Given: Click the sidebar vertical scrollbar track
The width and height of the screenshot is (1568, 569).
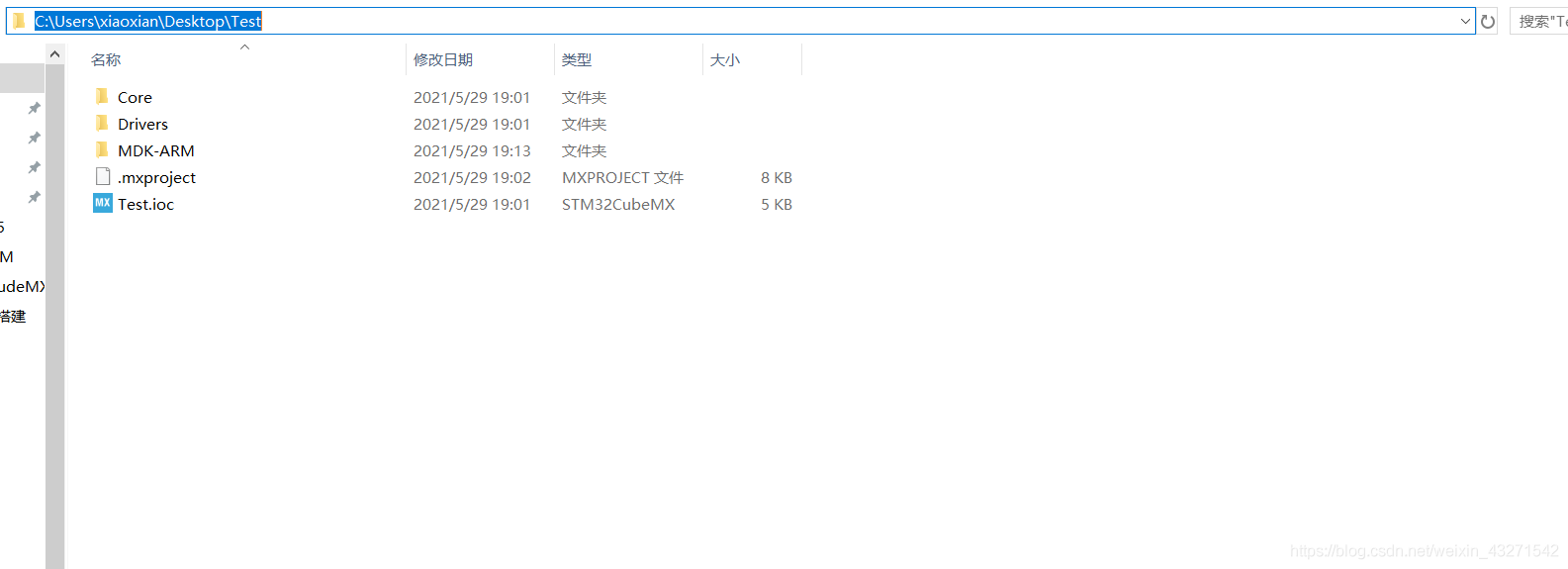Looking at the screenshot, I should point(54,317).
